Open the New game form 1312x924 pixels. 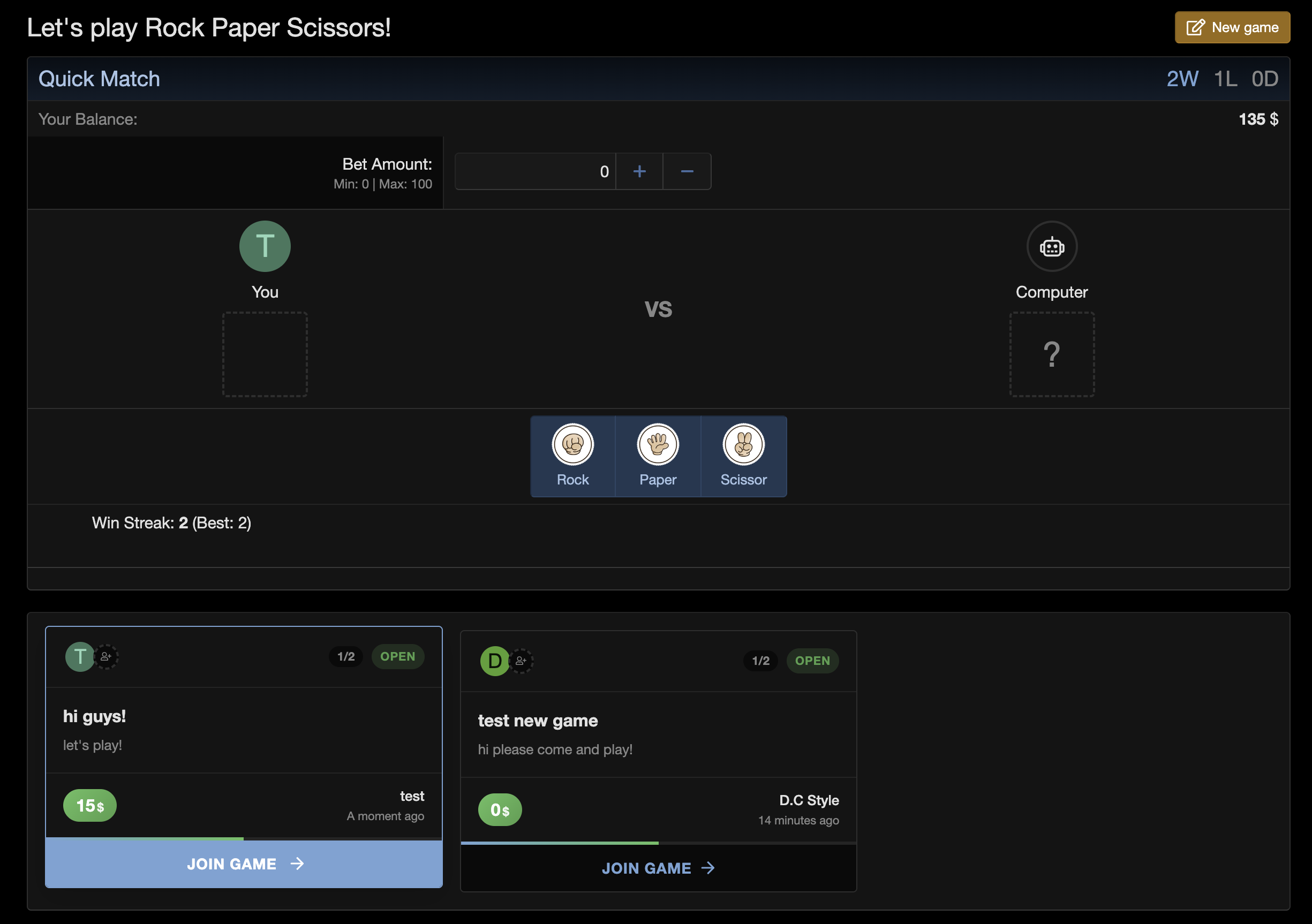coord(1232,27)
